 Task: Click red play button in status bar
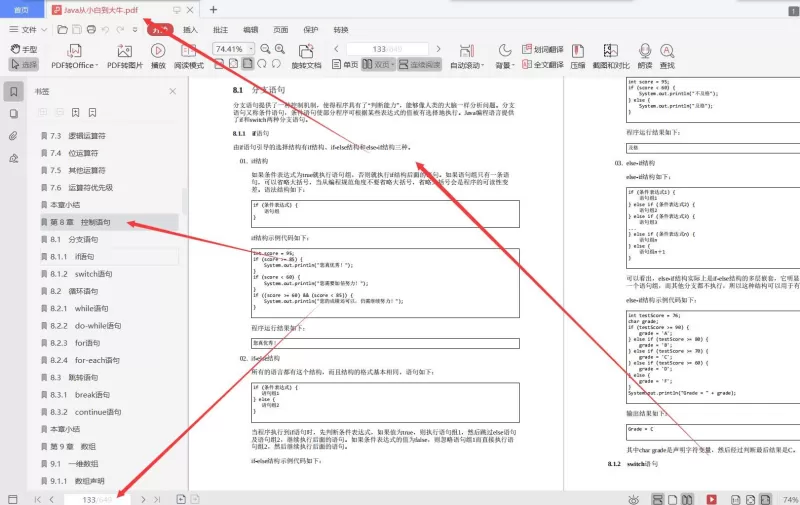point(712,499)
